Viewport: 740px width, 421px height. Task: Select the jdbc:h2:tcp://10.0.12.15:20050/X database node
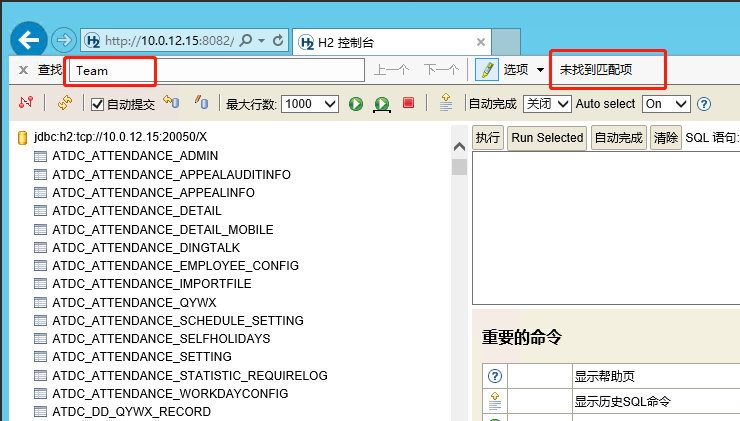tap(120, 137)
